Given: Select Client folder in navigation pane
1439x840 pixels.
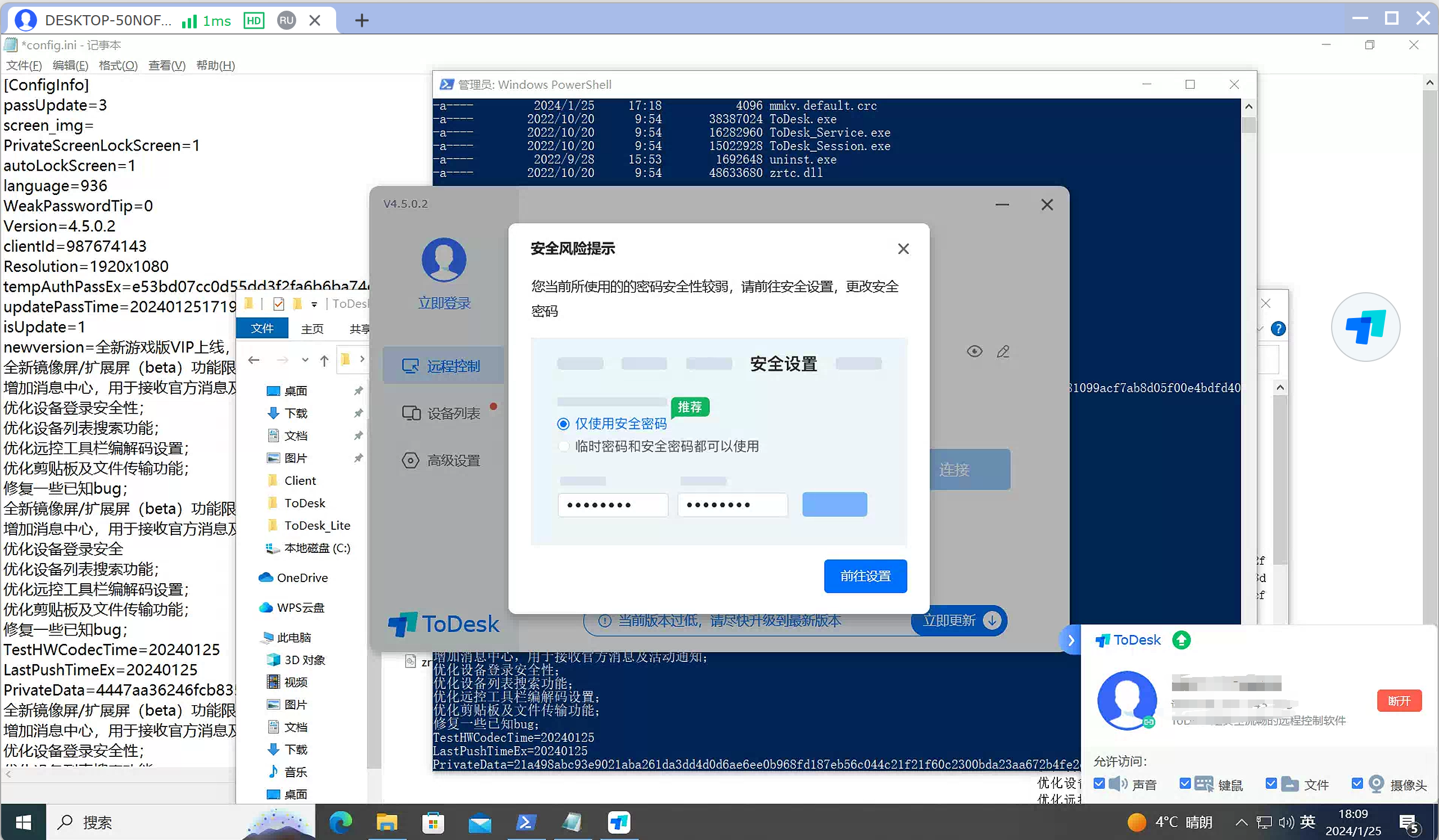Looking at the screenshot, I should click(291, 480).
